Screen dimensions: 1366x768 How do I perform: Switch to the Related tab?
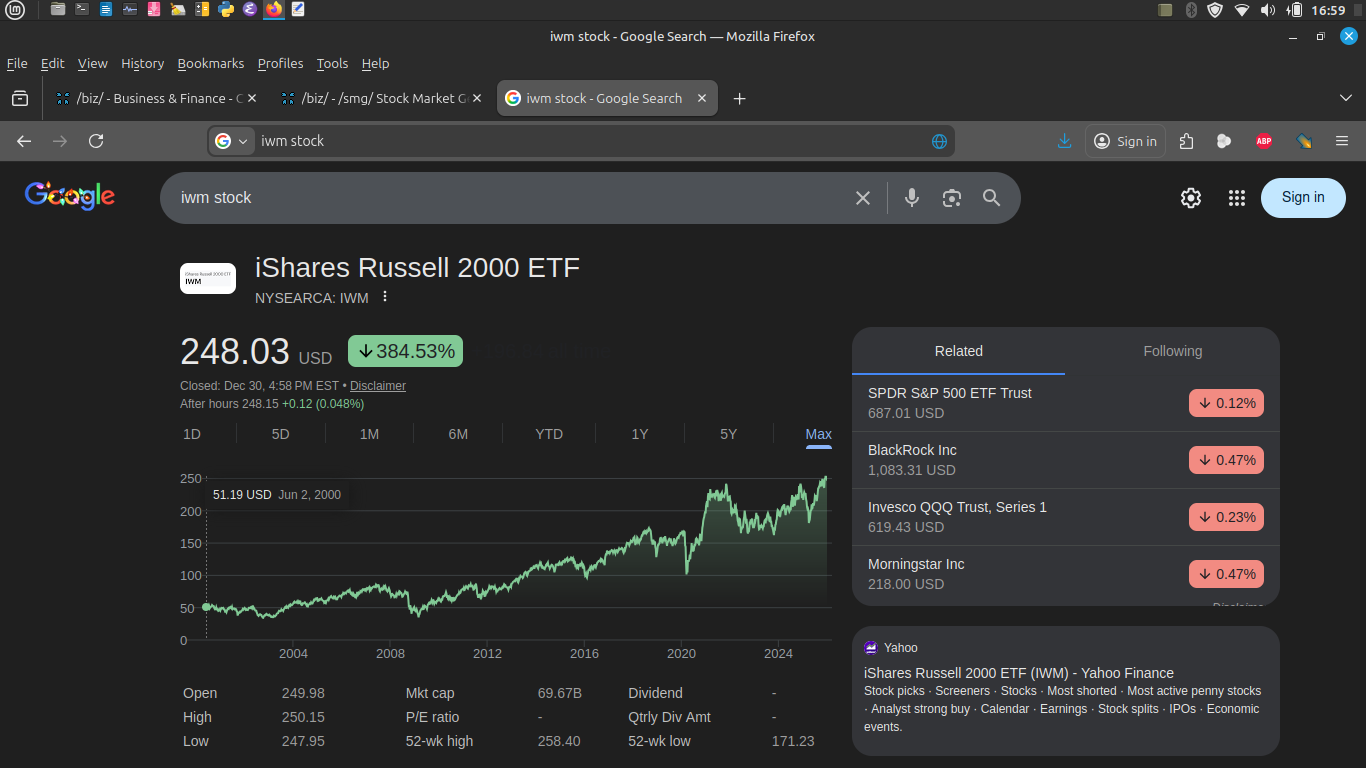pyautogui.click(x=959, y=351)
